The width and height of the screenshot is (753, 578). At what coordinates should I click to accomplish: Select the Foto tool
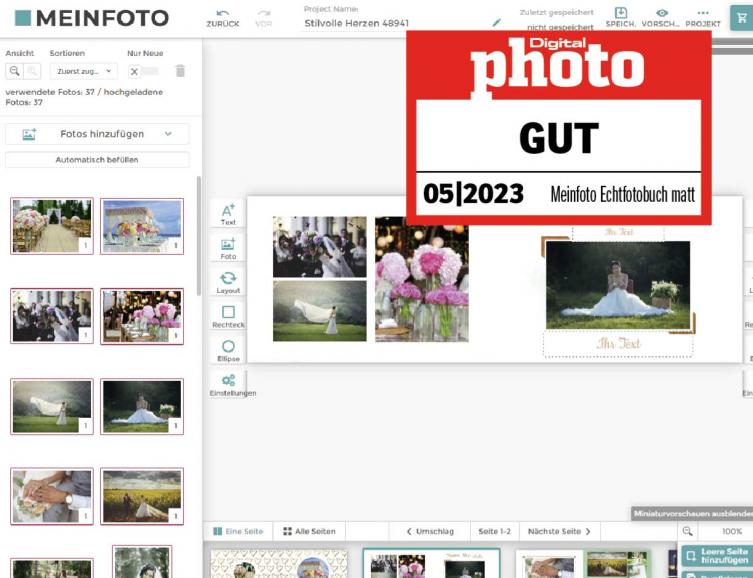click(x=228, y=248)
